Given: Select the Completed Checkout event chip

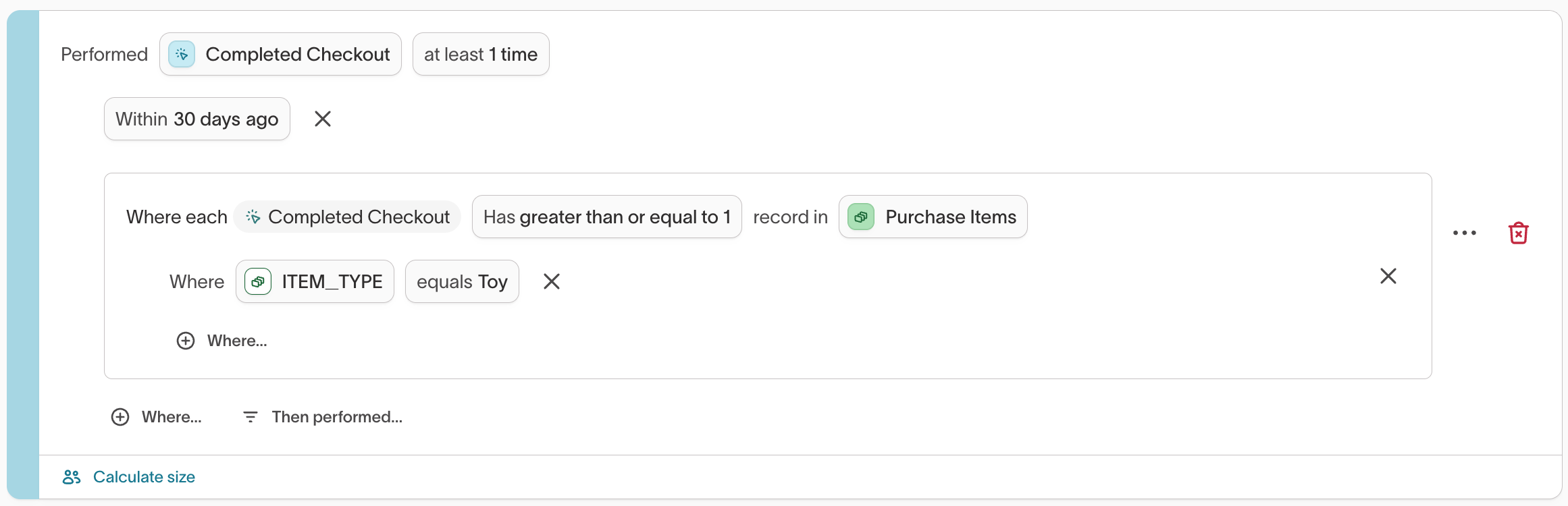Looking at the screenshot, I should [x=297, y=54].
